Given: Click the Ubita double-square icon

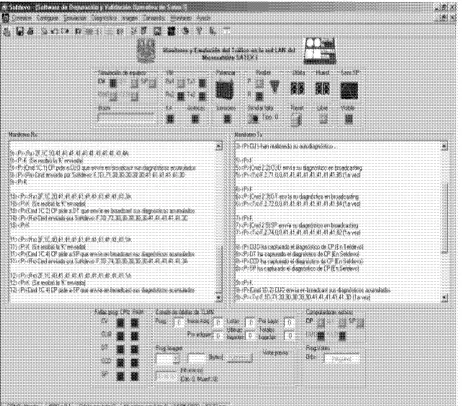Looking at the screenshot, I should [x=297, y=88].
